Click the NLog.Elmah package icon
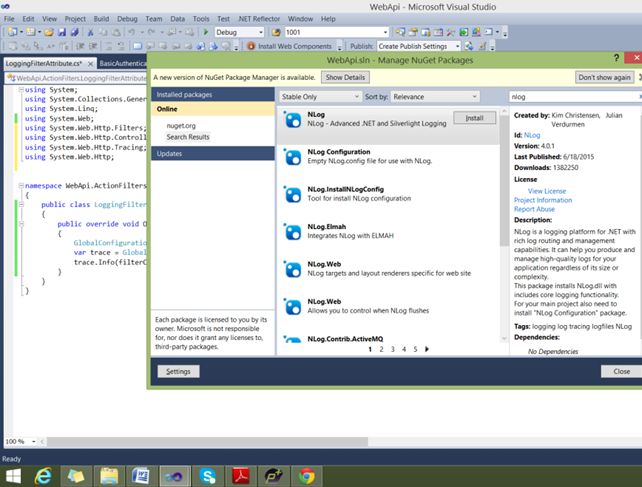Screen dimensions: 642x487 [293, 232]
